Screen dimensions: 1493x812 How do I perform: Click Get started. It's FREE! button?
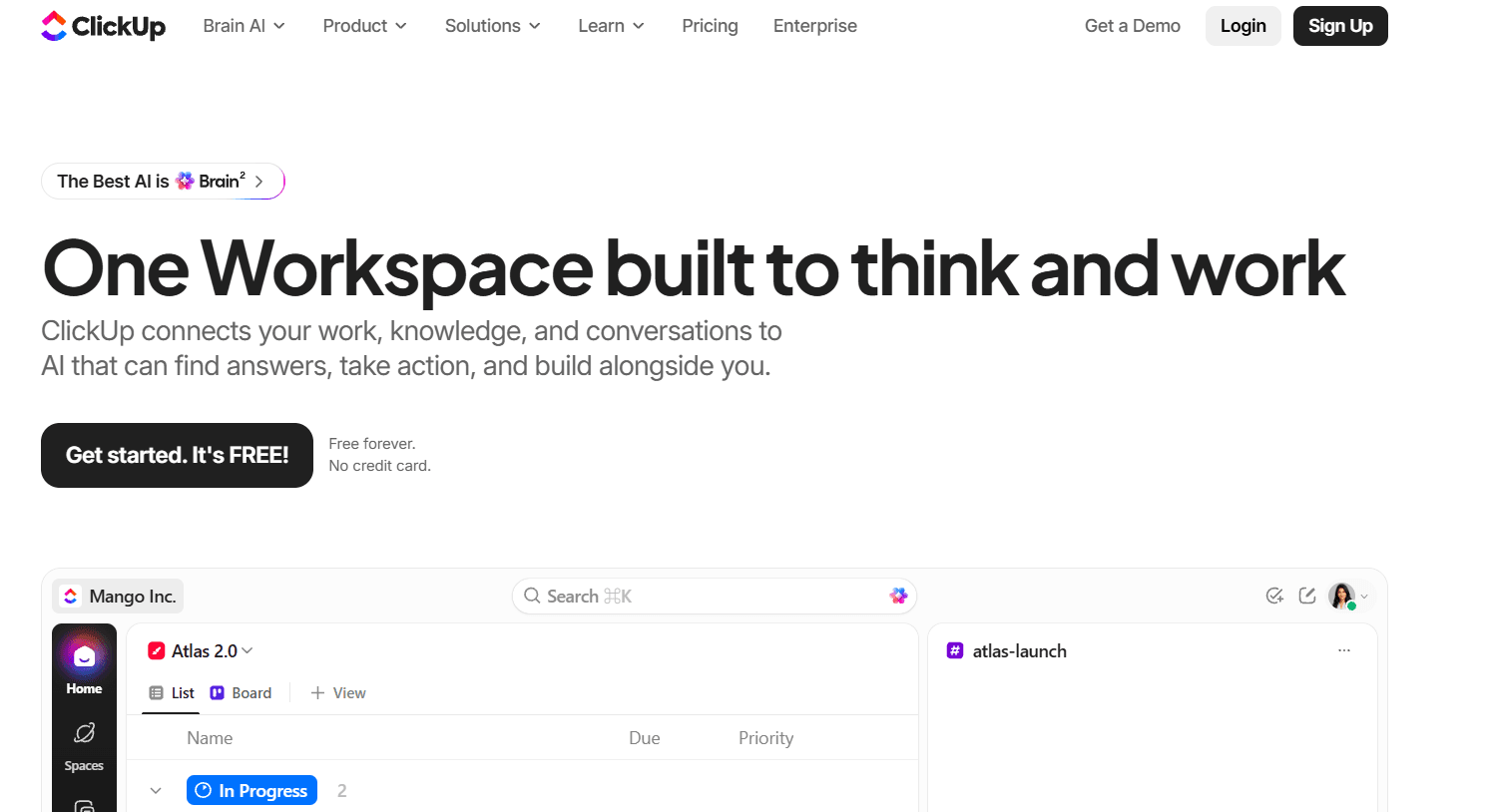[x=177, y=455]
